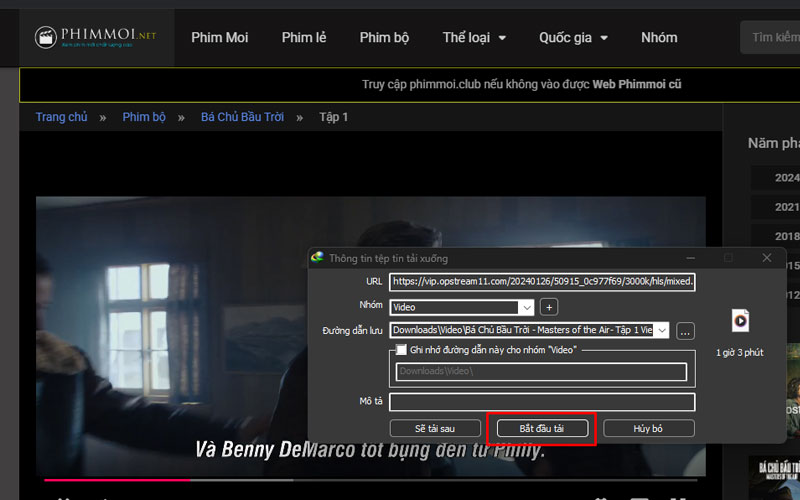Expand the save path dropdown
Screen dimensions: 800x500
click(x=661, y=330)
